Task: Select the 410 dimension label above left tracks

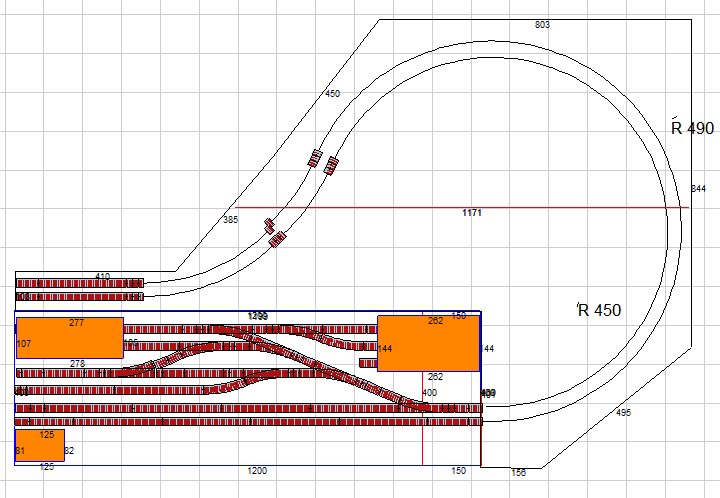Action: (x=102, y=276)
